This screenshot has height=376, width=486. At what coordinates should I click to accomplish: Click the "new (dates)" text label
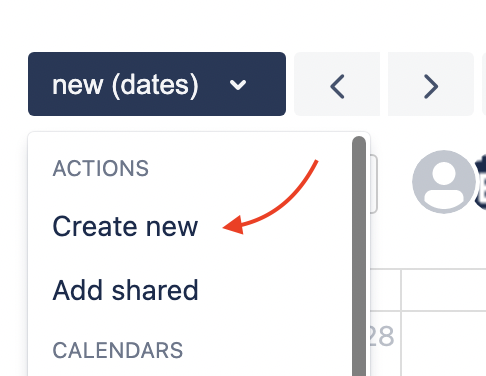click(125, 85)
